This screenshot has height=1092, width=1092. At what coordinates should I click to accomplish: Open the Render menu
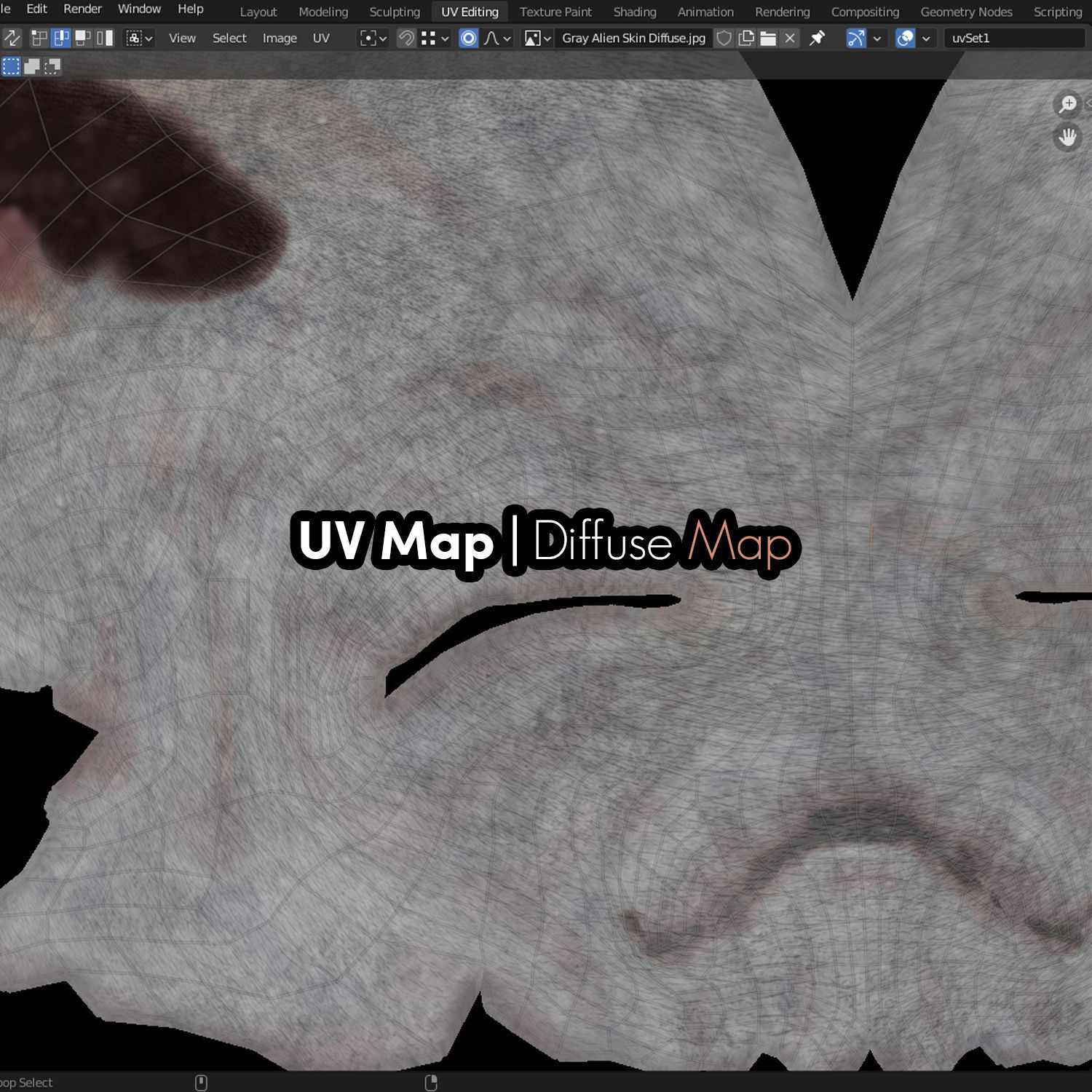[x=82, y=9]
